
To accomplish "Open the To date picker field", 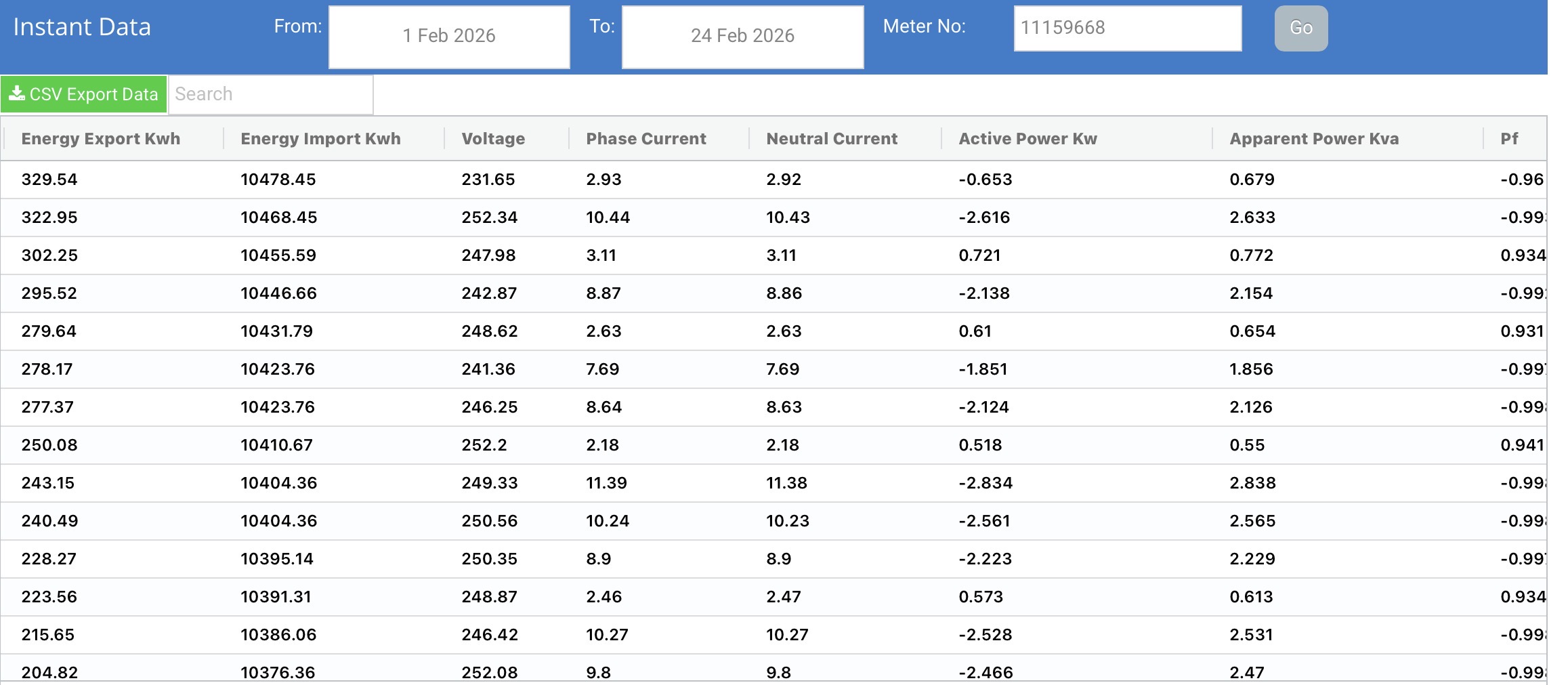I will click(742, 37).
